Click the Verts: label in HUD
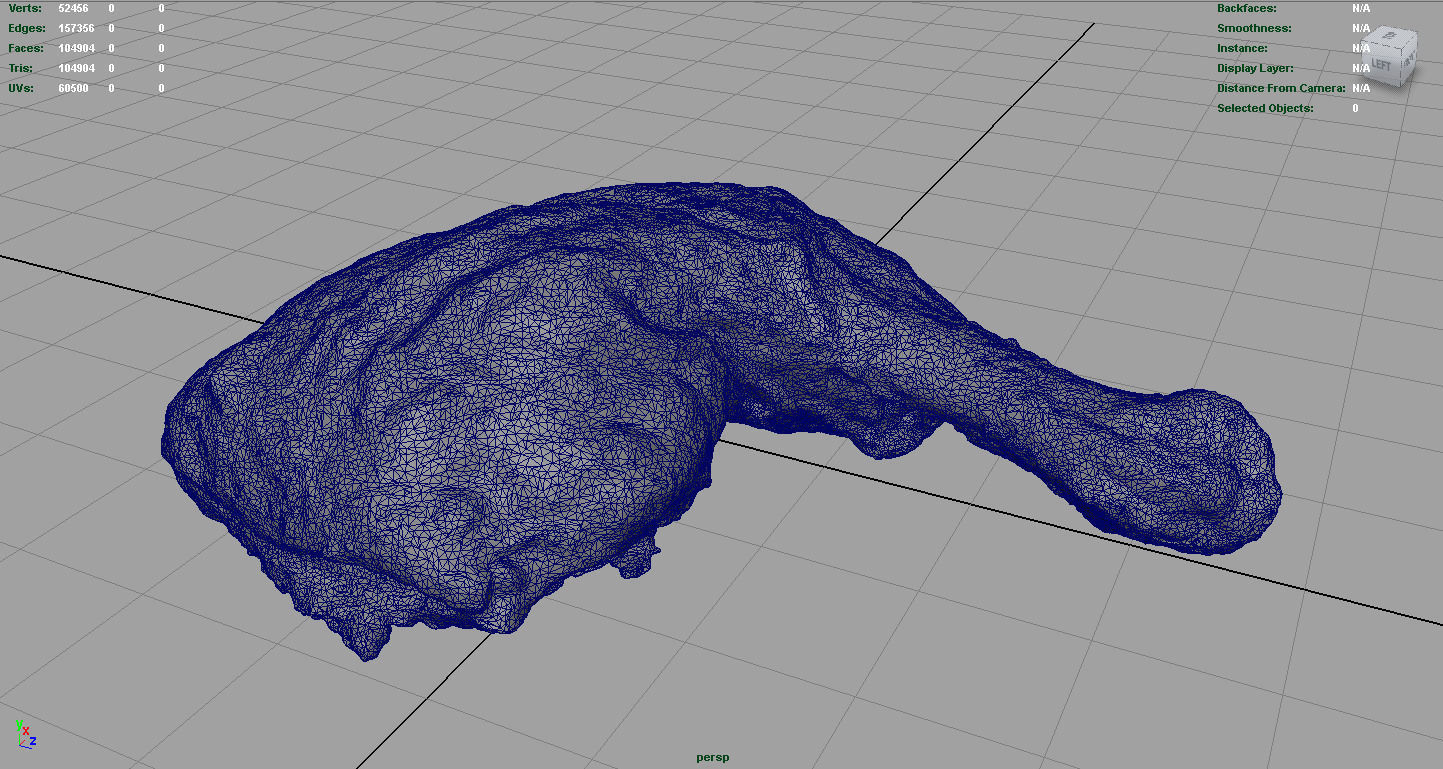This screenshot has width=1443, height=769. [x=25, y=8]
